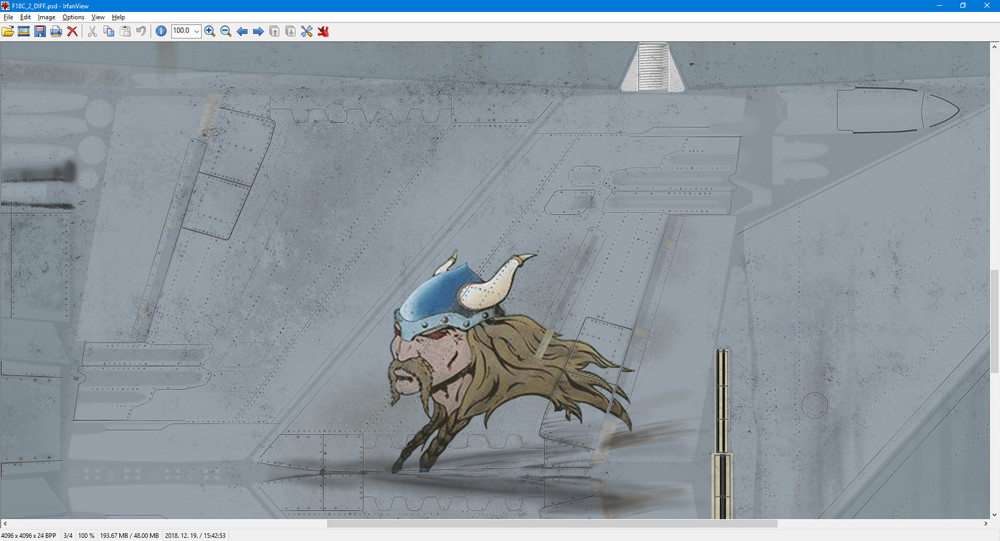1000x541 pixels.
Task: Open the Edit menu
Action: click(x=26, y=17)
